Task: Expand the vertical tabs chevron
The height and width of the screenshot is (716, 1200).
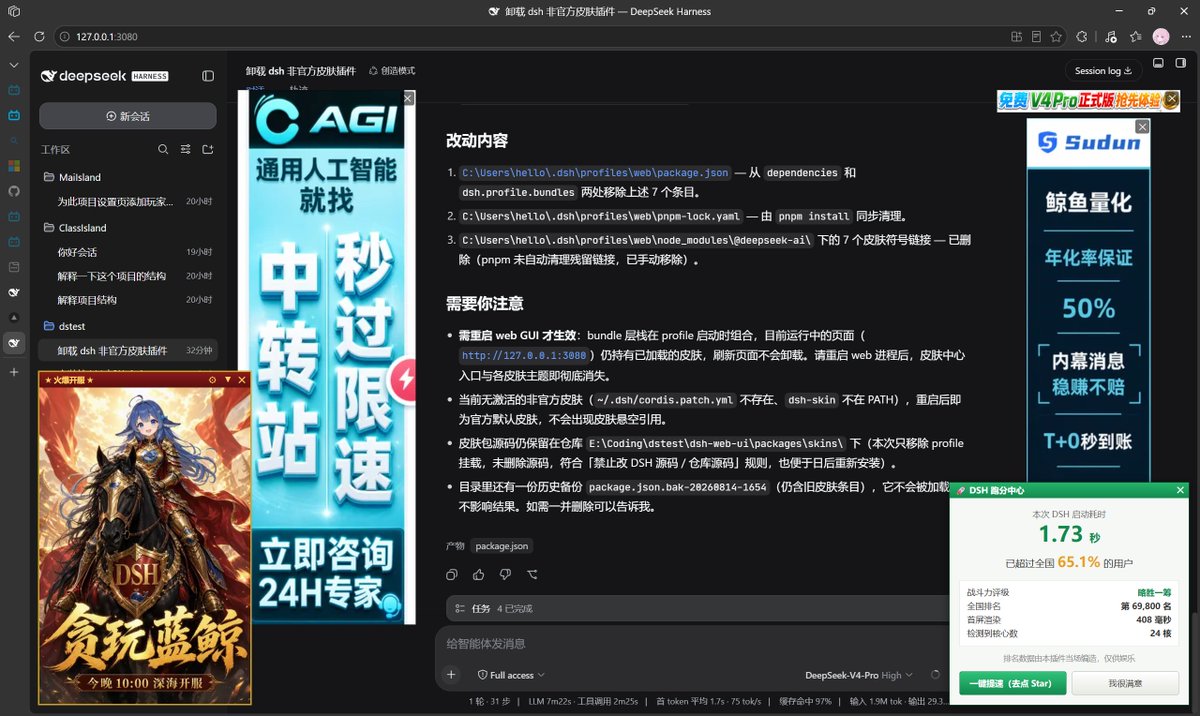Action: pyautogui.click(x=14, y=64)
